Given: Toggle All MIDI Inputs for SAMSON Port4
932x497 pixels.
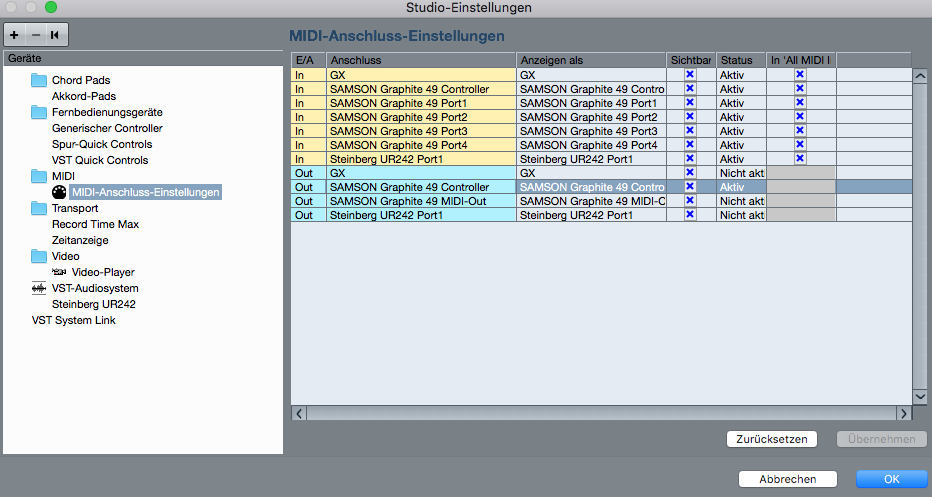Looking at the screenshot, I should coord(800,144).
